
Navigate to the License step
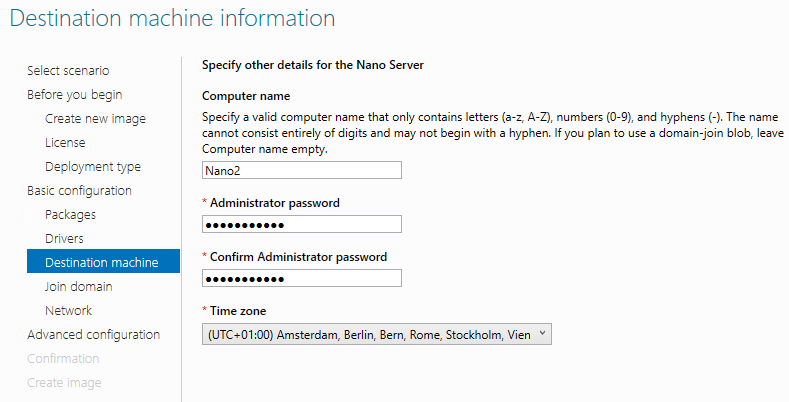coord(65,142)
